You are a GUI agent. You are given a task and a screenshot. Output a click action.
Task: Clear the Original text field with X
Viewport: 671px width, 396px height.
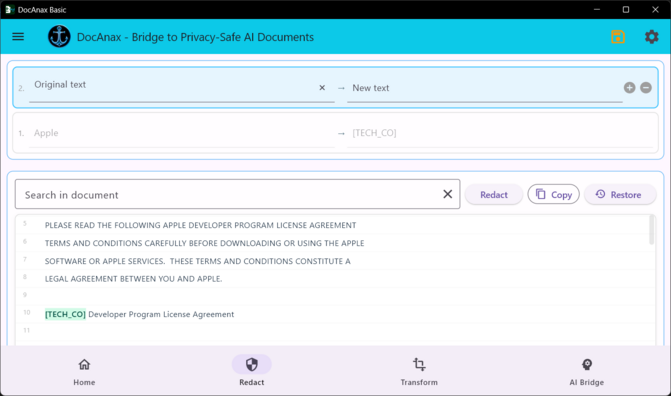322,88
